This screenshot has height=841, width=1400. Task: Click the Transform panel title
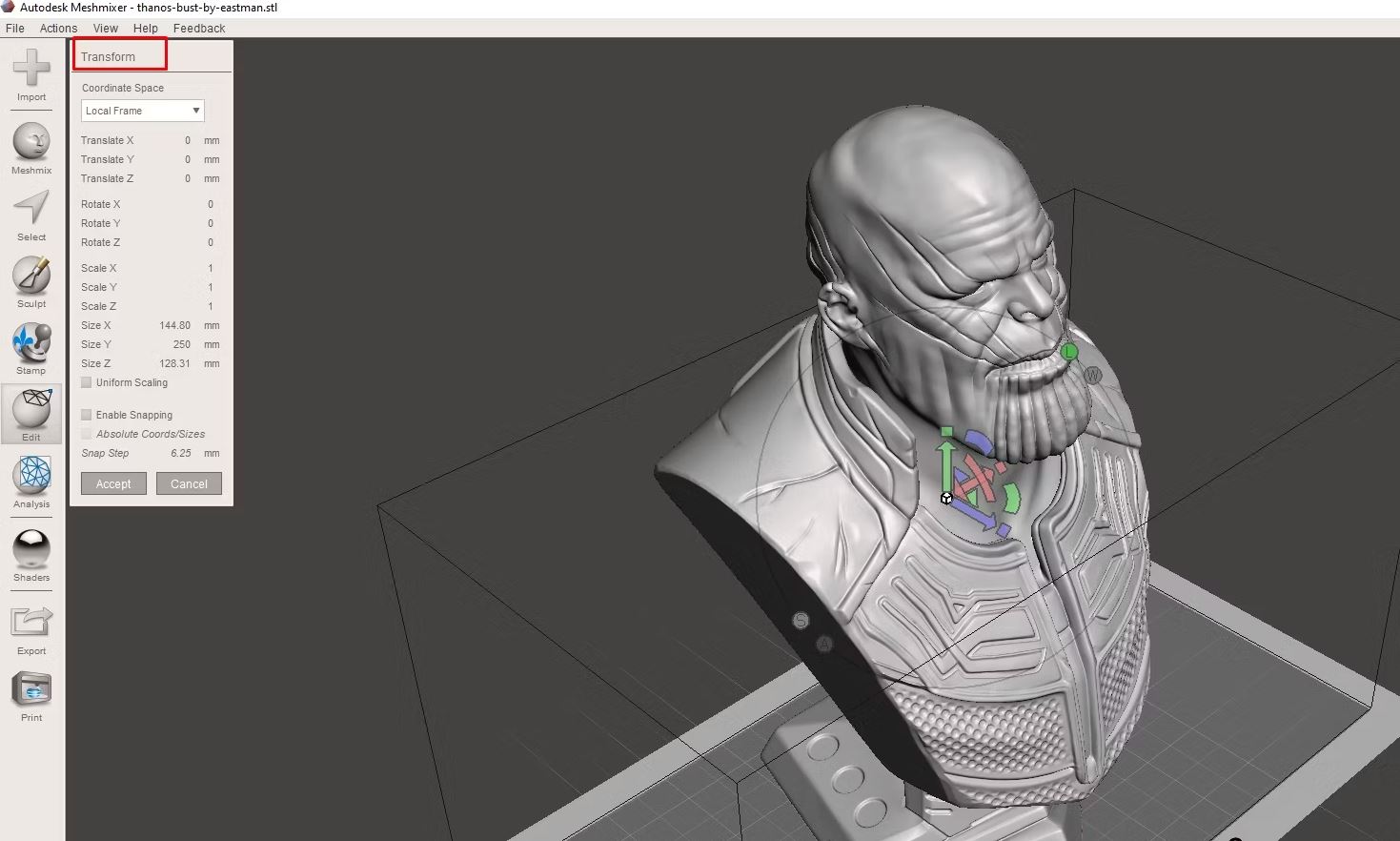coord(108,57)
